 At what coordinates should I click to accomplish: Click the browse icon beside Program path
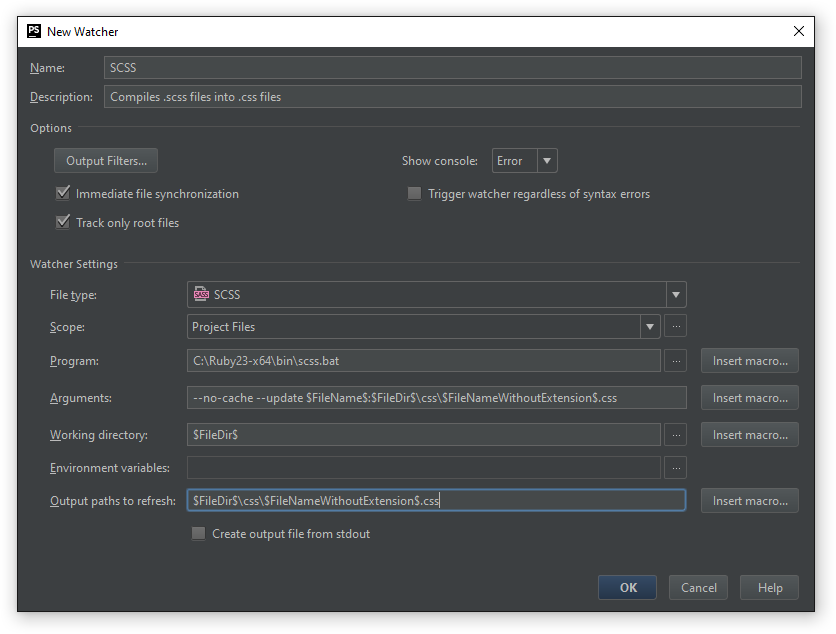tap(676, 361)
